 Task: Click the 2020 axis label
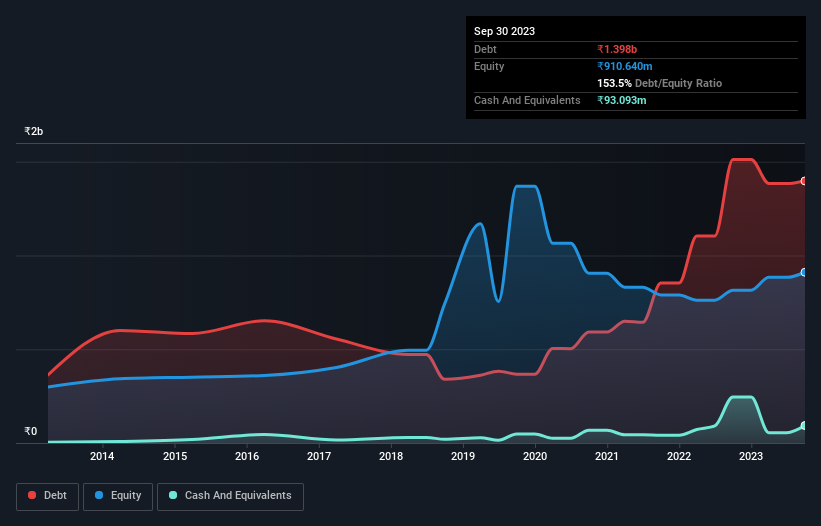click(535, 456)
